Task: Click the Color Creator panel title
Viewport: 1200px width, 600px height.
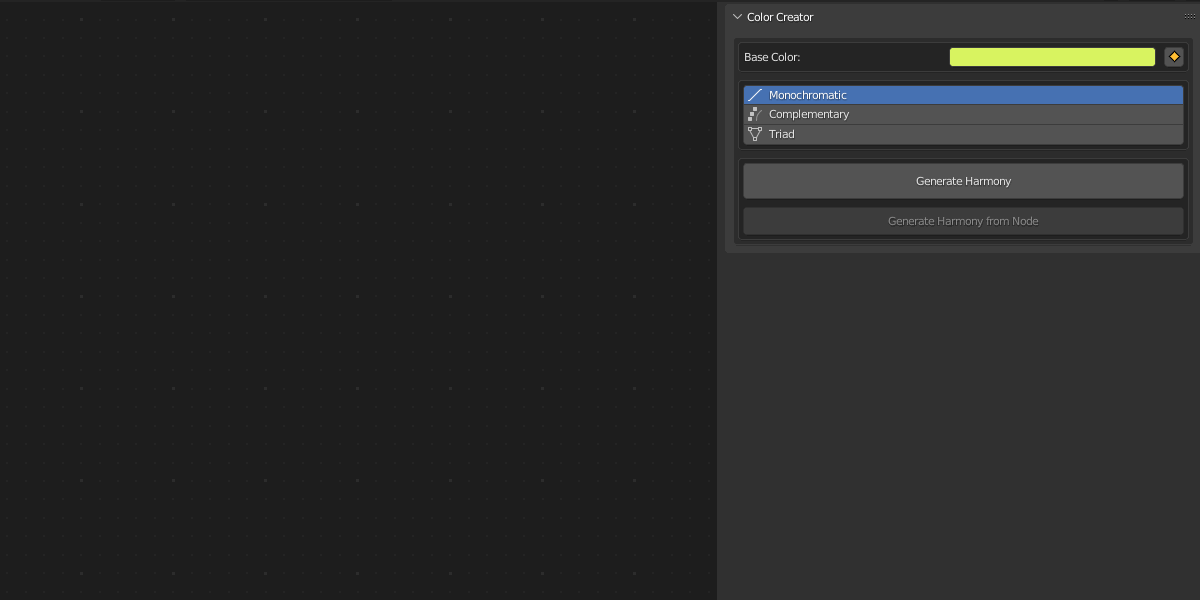Action: [780, 17]
